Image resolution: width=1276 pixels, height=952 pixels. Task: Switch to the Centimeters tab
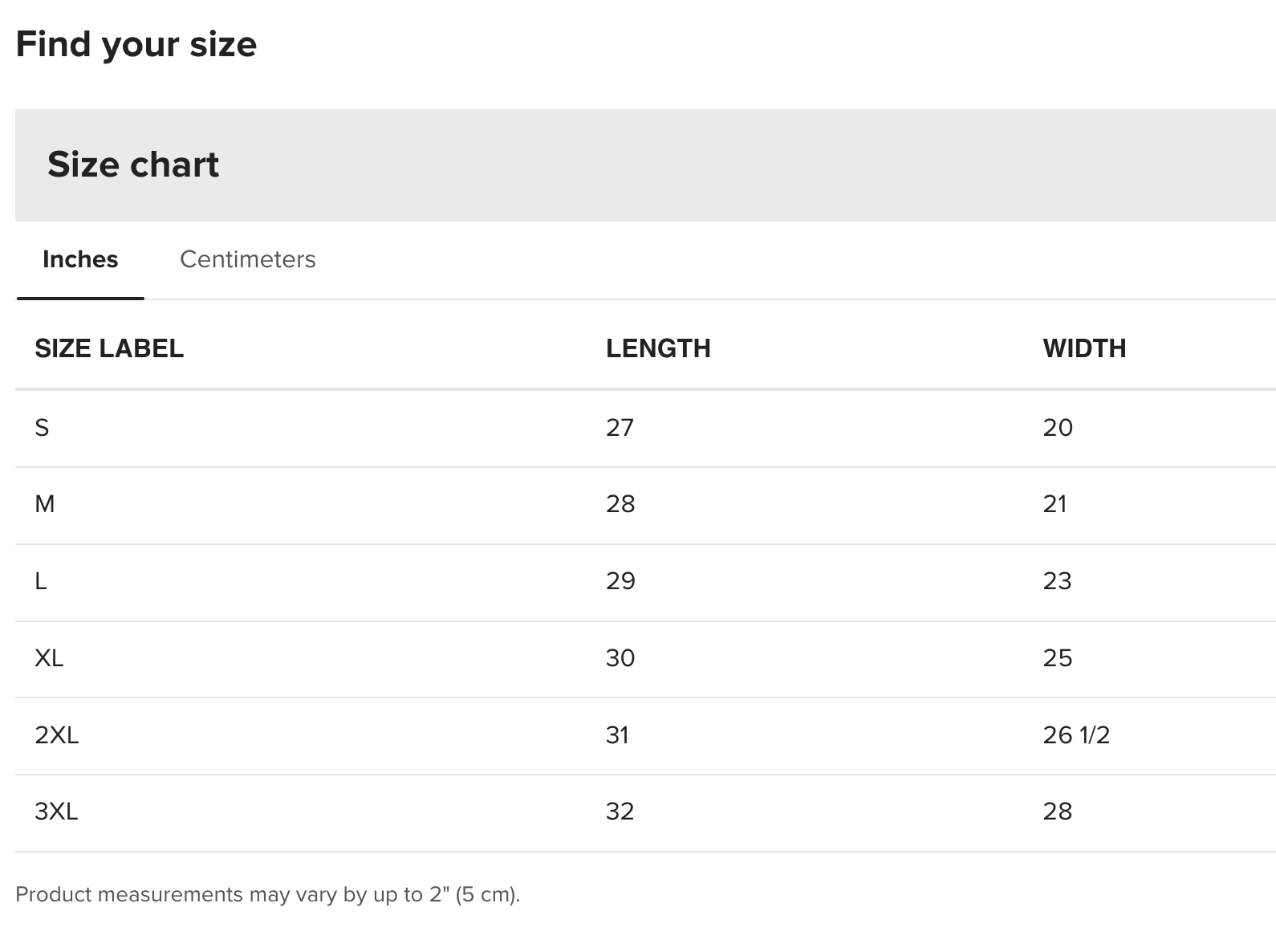(x=247, y=259)
